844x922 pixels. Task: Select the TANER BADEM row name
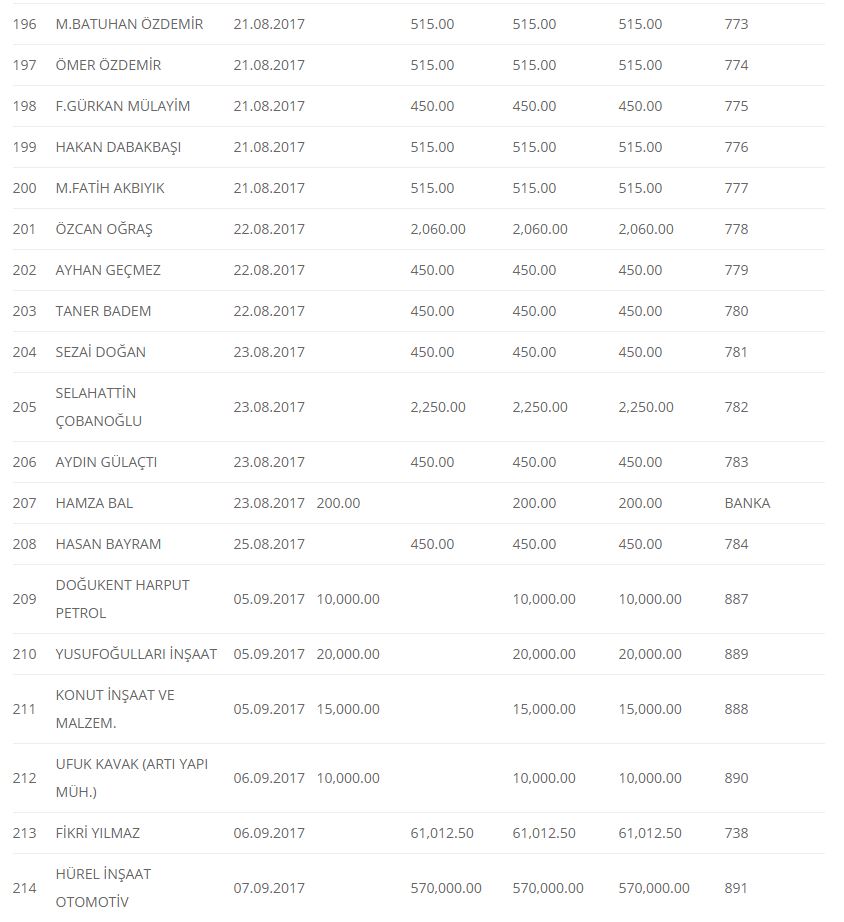coord(103,311)
